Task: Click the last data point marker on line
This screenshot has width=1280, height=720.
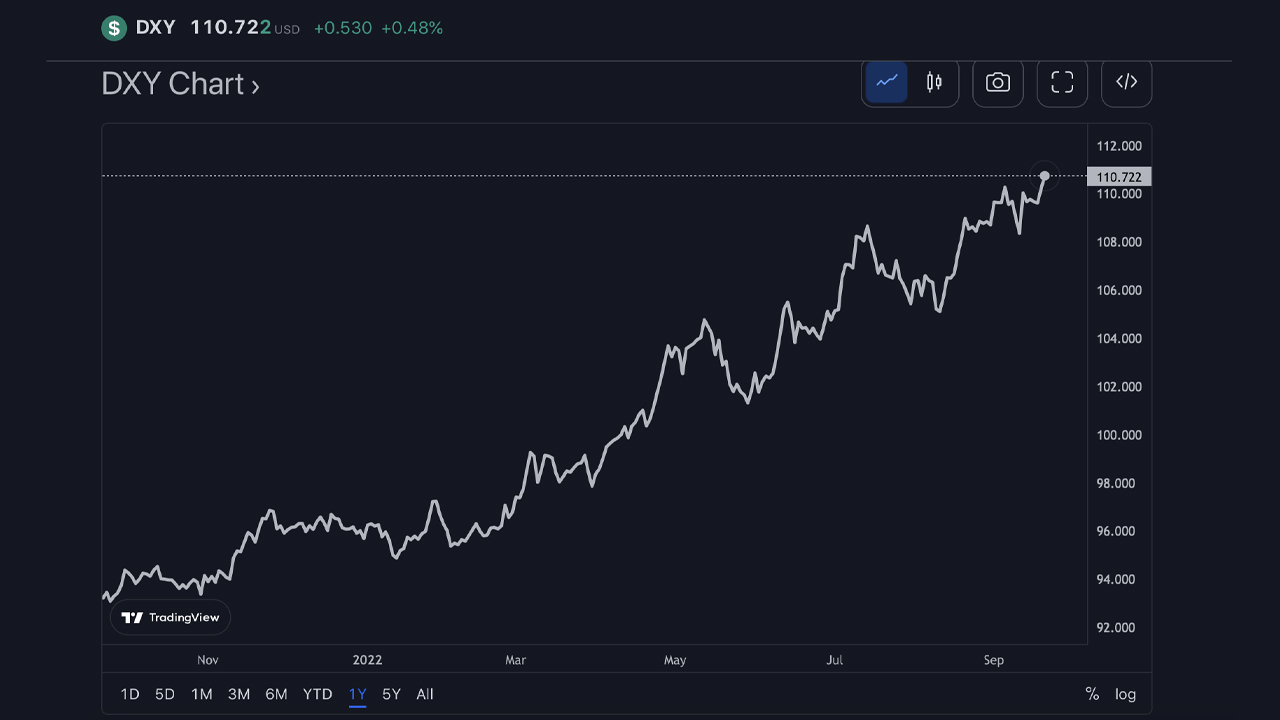Action: (1044, 176)
